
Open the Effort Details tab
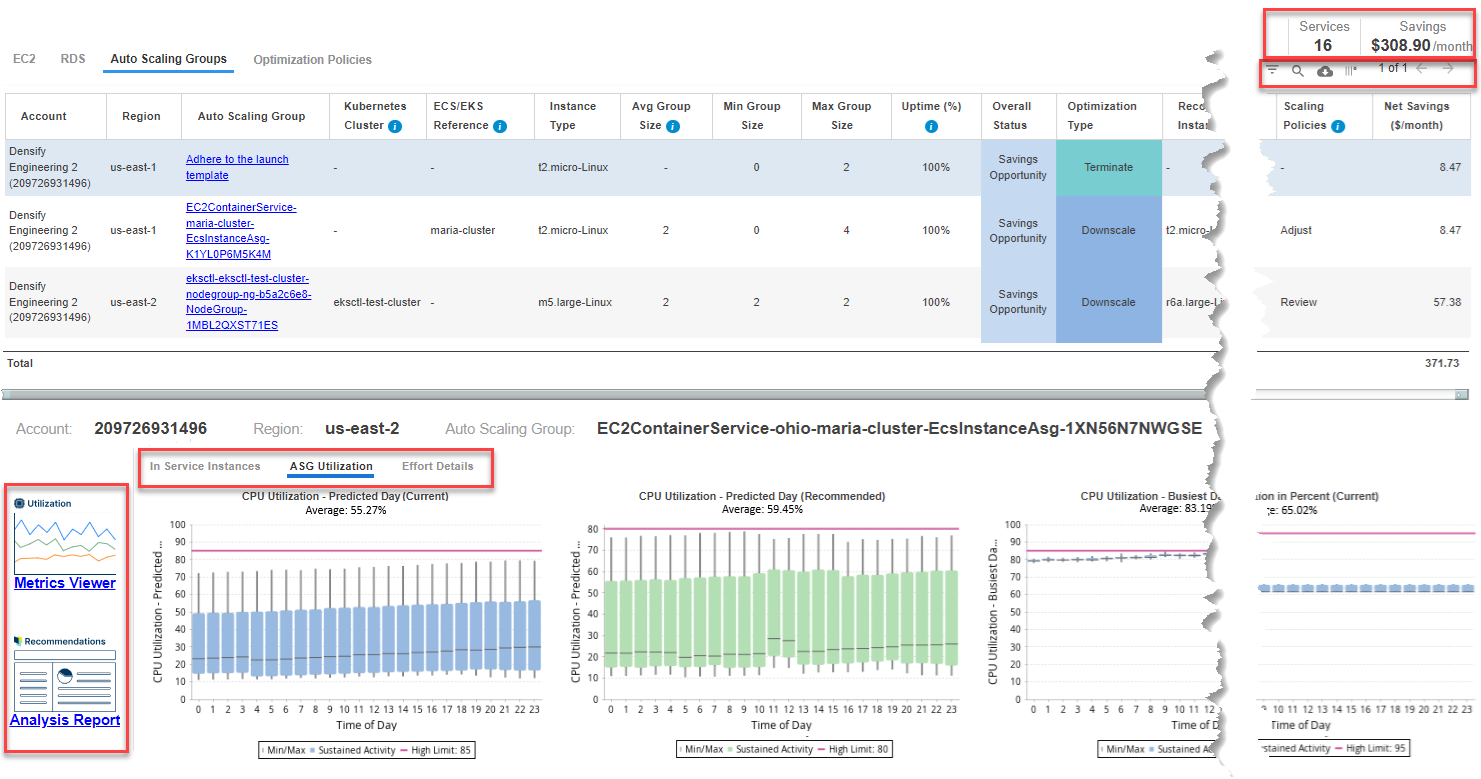point(437,466)
